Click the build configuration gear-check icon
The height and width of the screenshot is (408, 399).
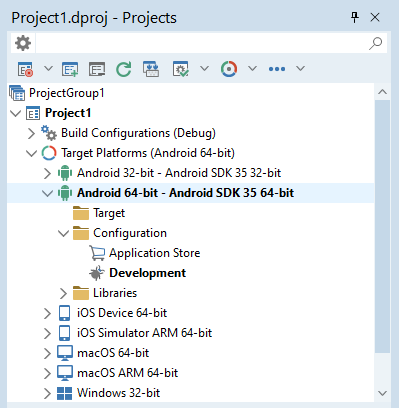click(x=181, y=69)
